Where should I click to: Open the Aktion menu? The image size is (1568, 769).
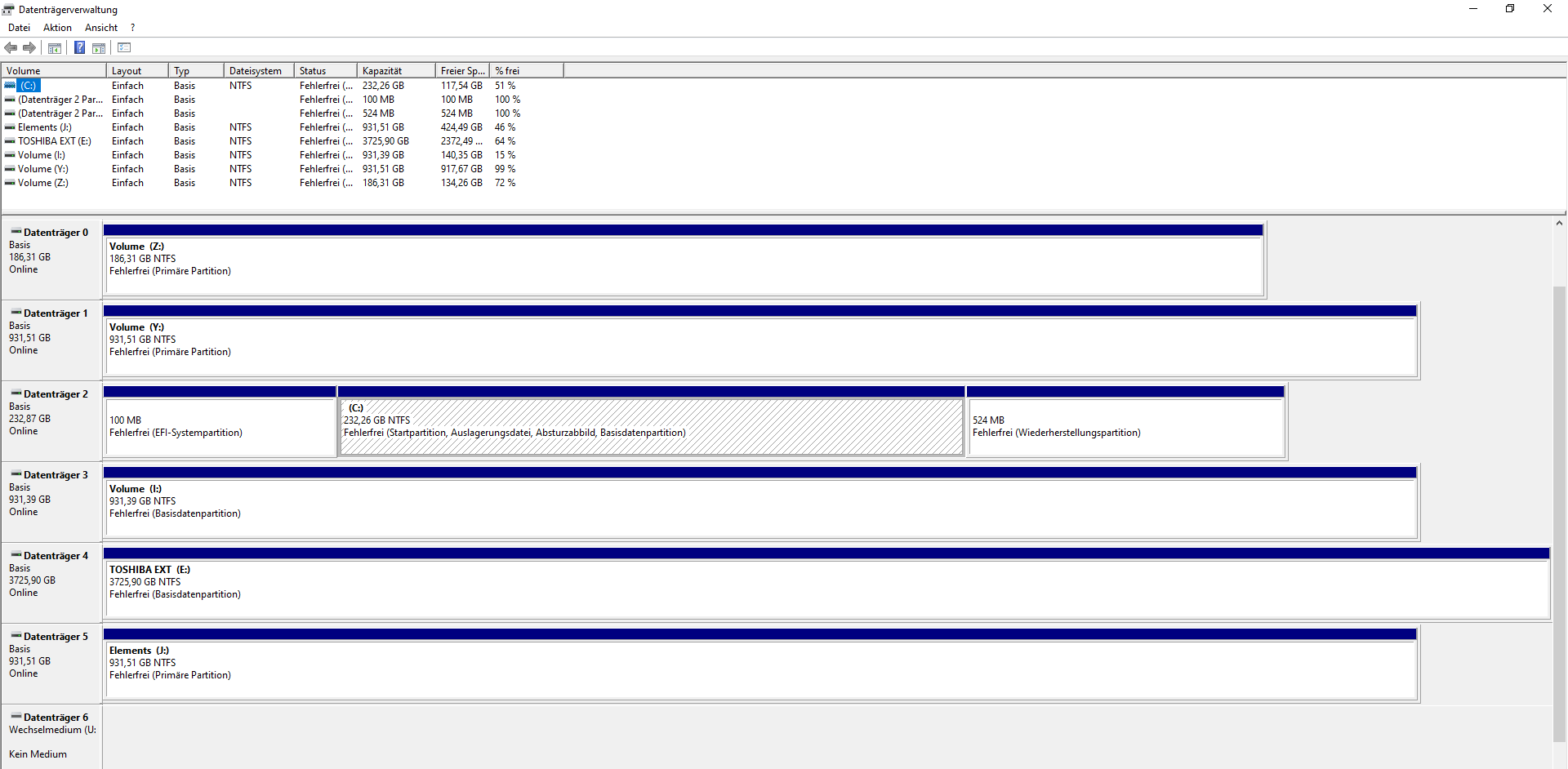click(x=56, y=27)
